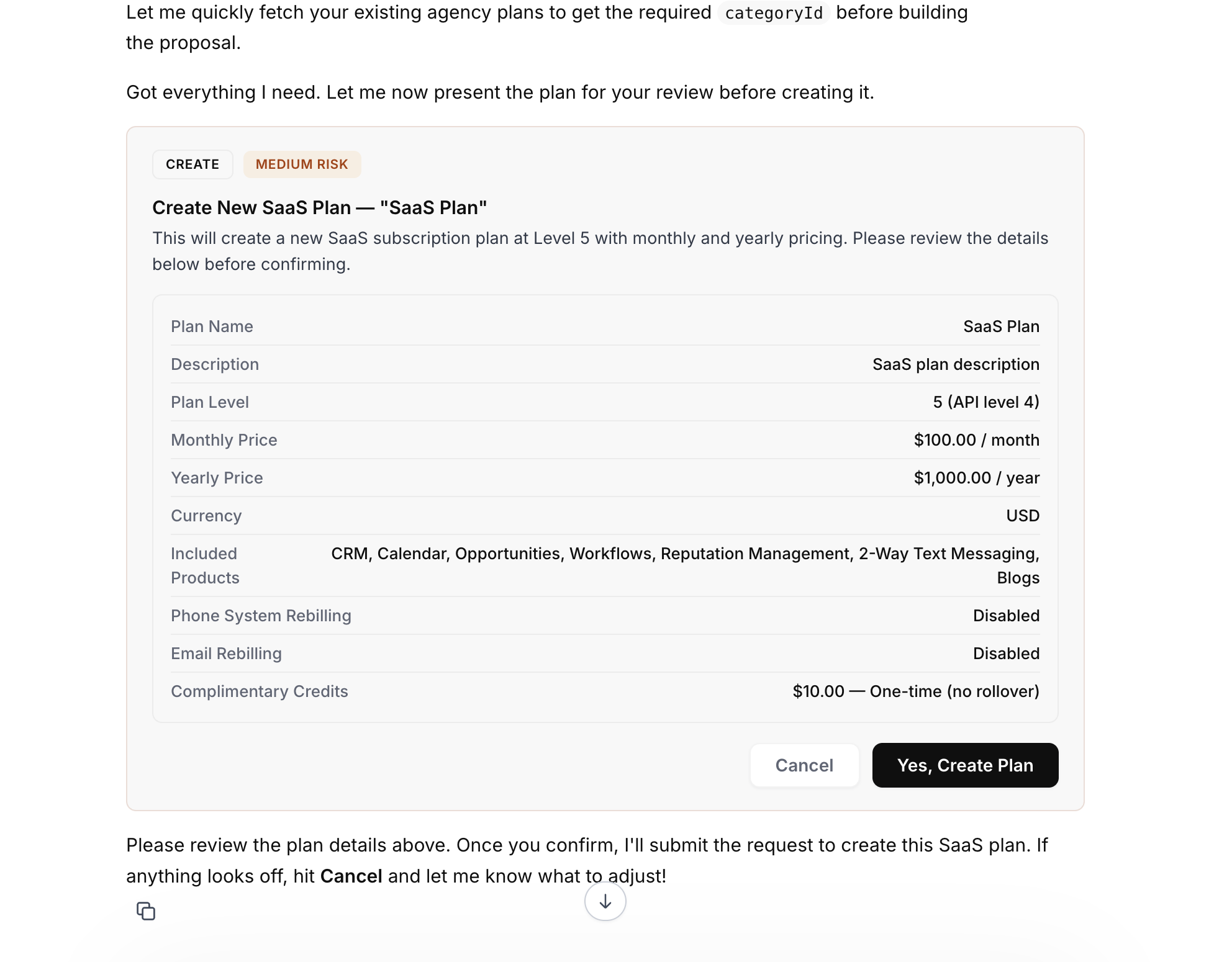Click the Complimentary Credits value
Viewport: 1232px width, 962px height.
pyautogui.click(x=916, y=691)
